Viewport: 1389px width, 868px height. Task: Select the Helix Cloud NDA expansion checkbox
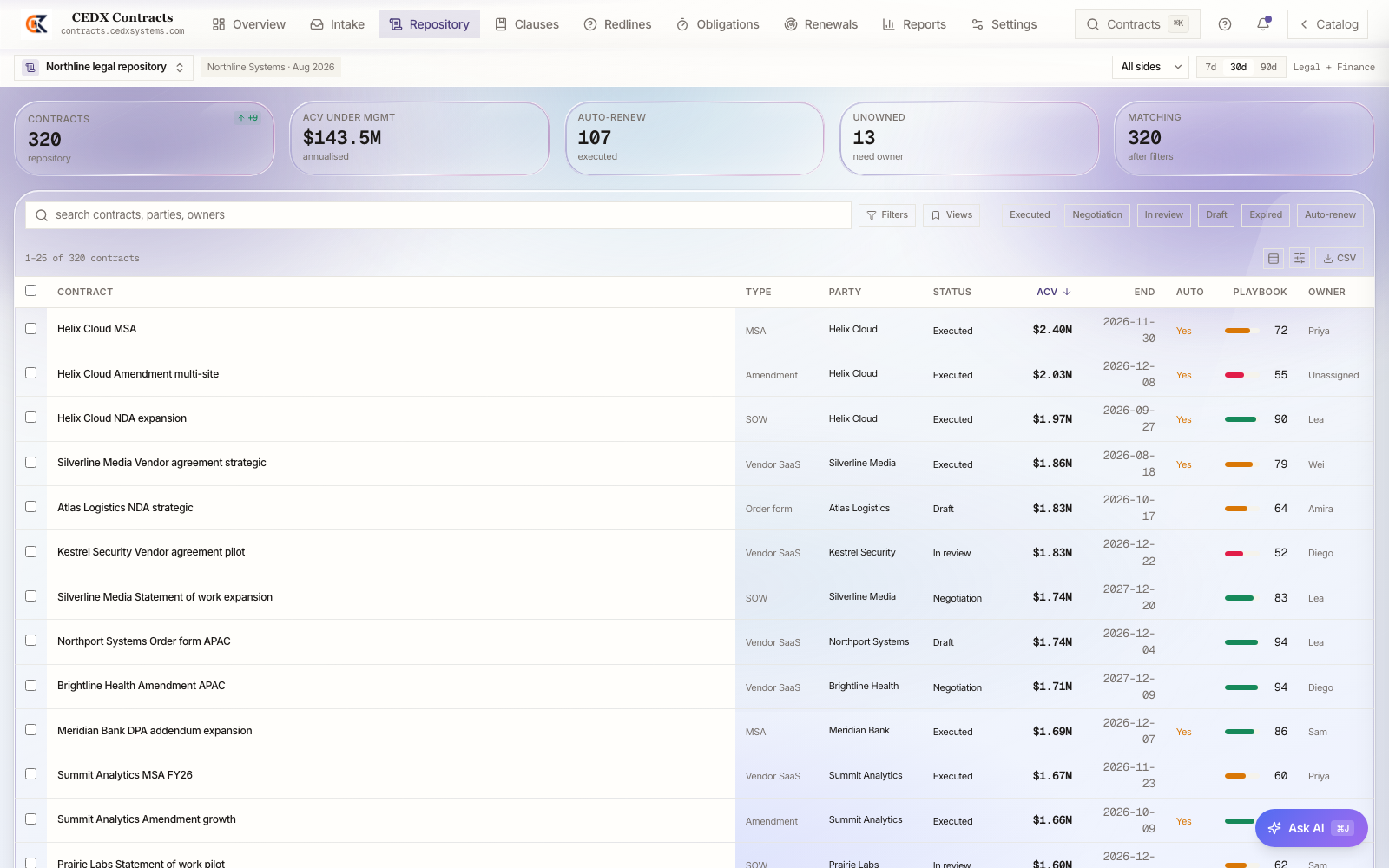point(31,418)
